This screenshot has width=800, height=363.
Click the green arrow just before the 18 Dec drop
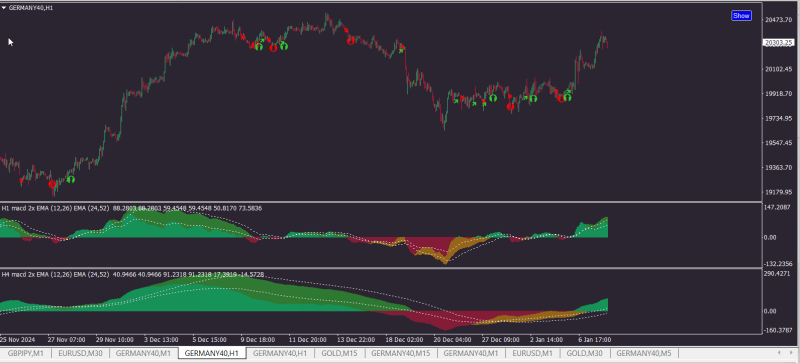tap(402, 50)
